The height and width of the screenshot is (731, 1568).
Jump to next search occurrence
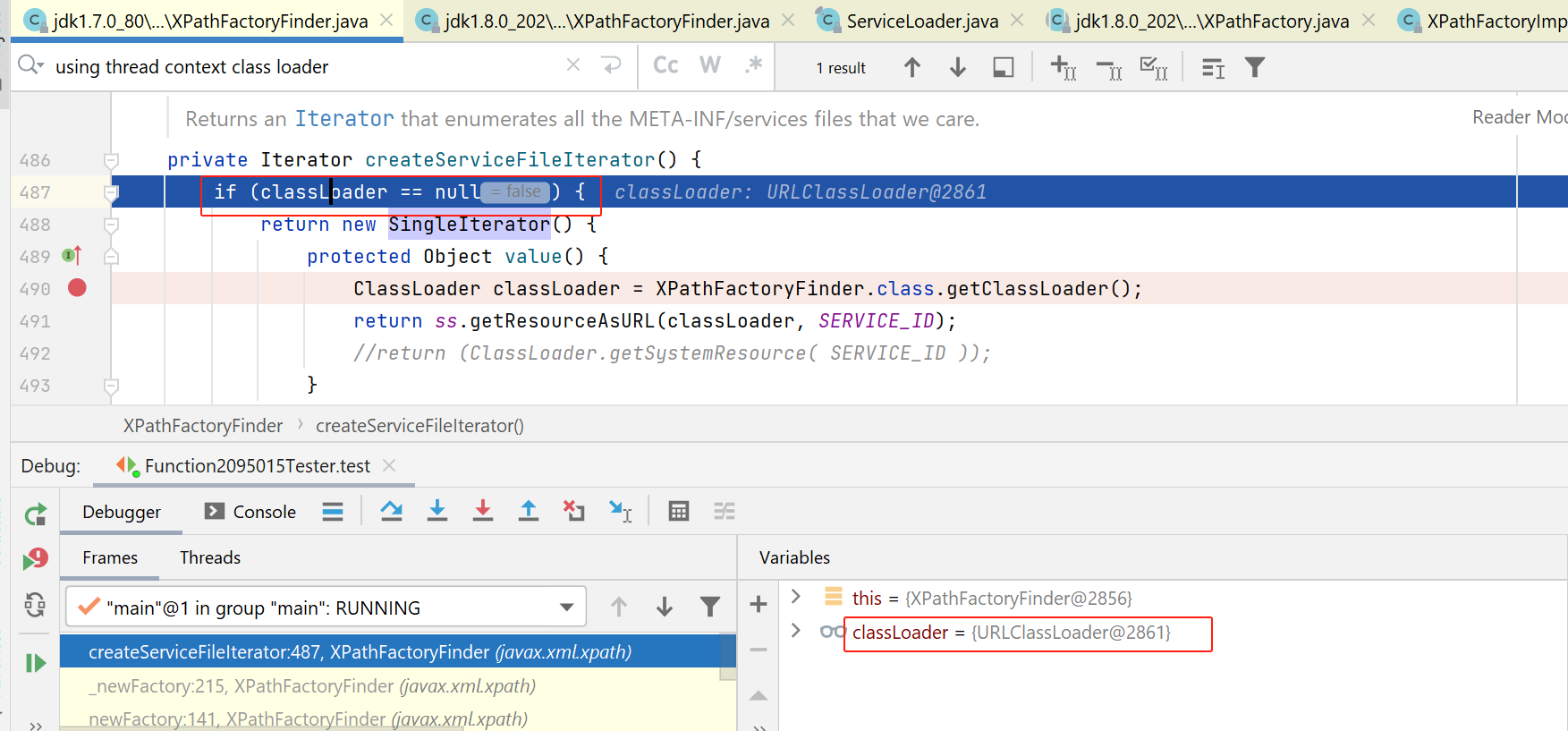point(957,67)
